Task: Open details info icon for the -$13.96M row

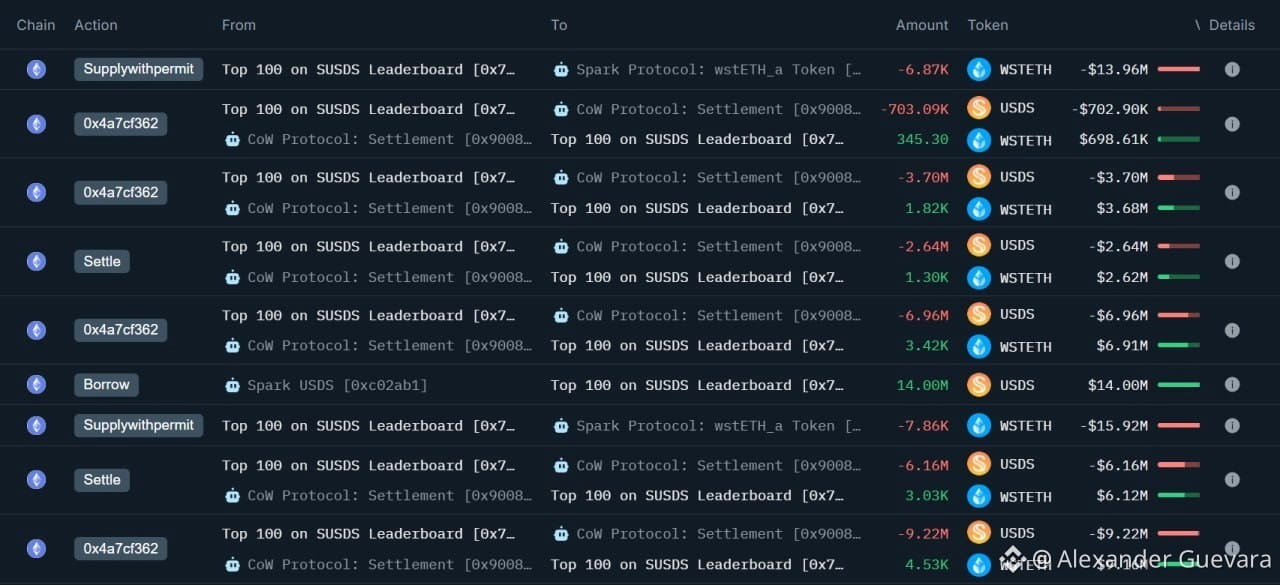Action: [1232, 69]
